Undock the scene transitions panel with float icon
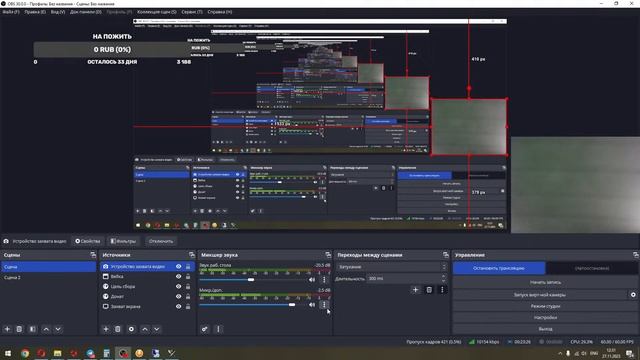Image resolution: width=640 pixels, height=360 pixels. [446, 255]
